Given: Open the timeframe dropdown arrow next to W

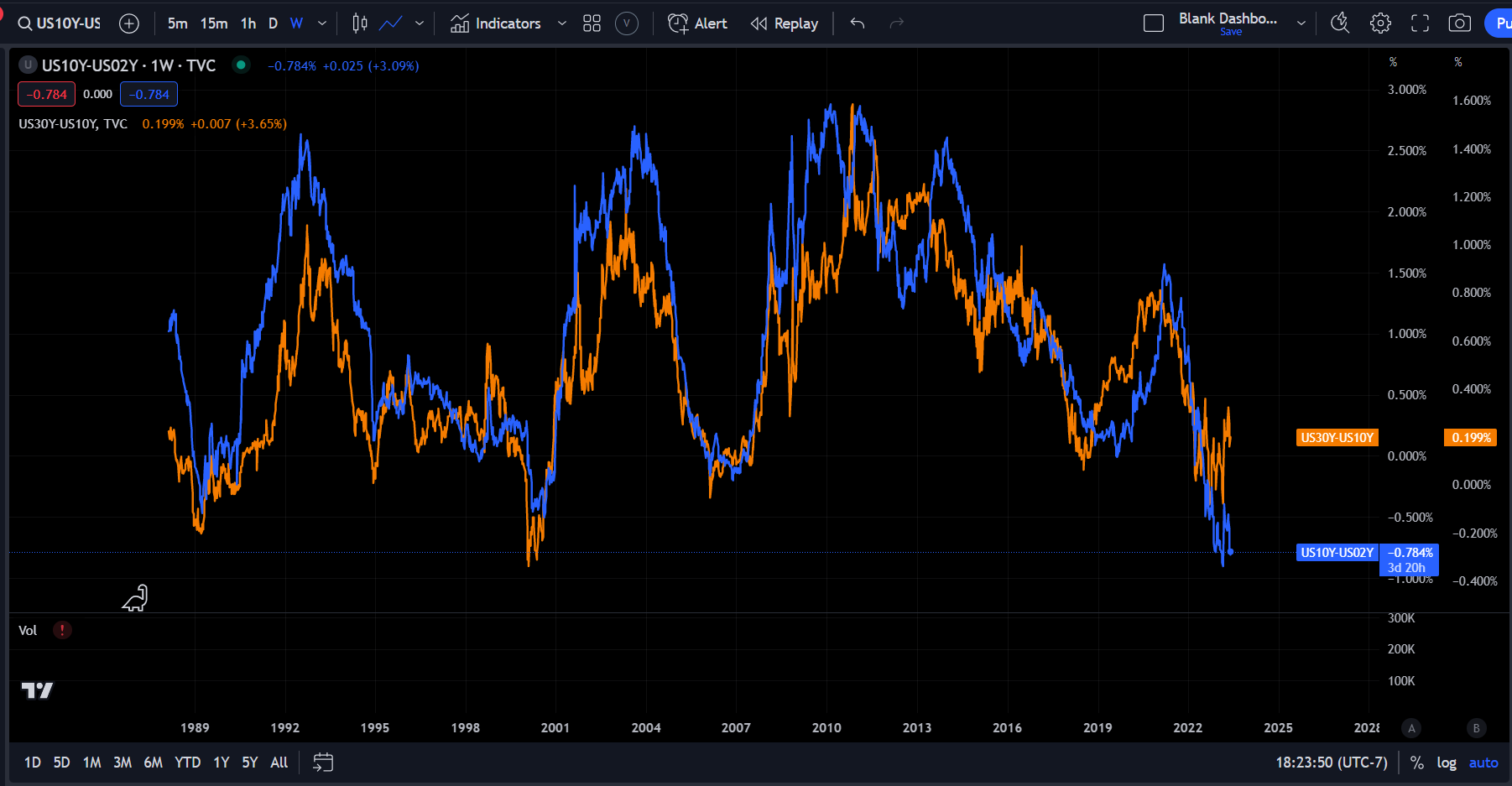Looking at the screenshot, I should 321,23.
